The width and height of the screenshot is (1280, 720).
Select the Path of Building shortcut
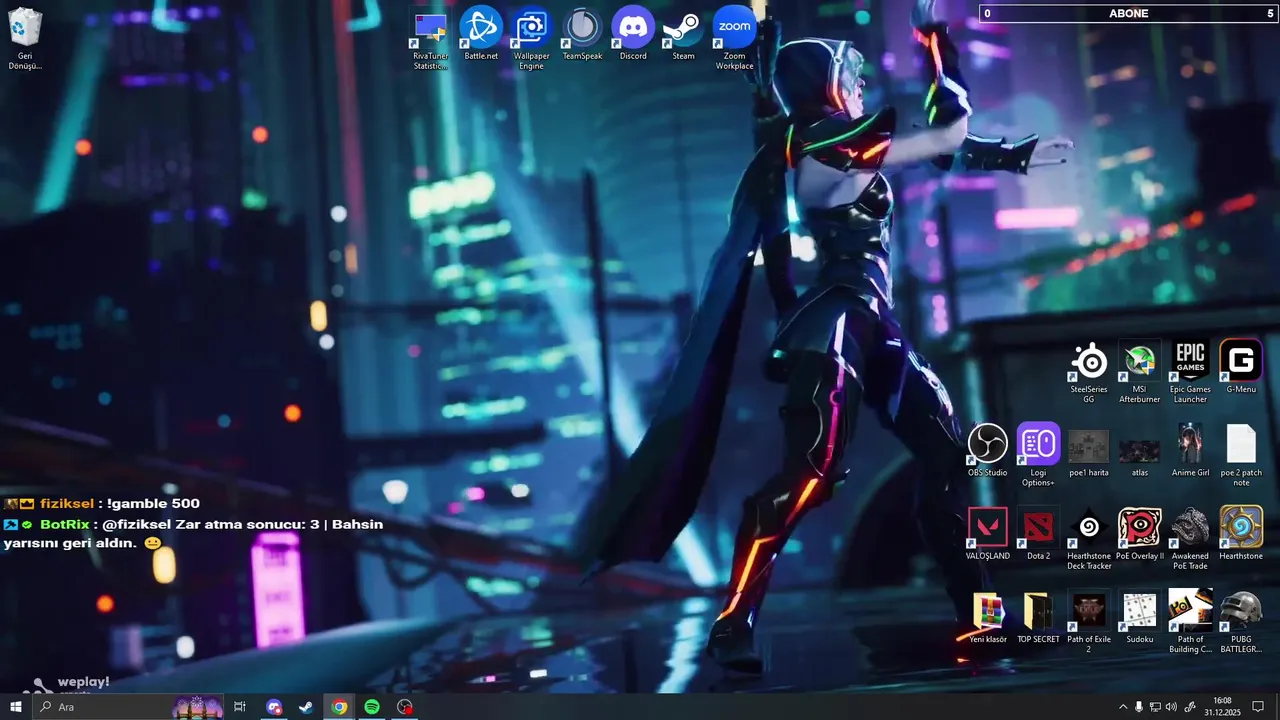[1190, 622]
